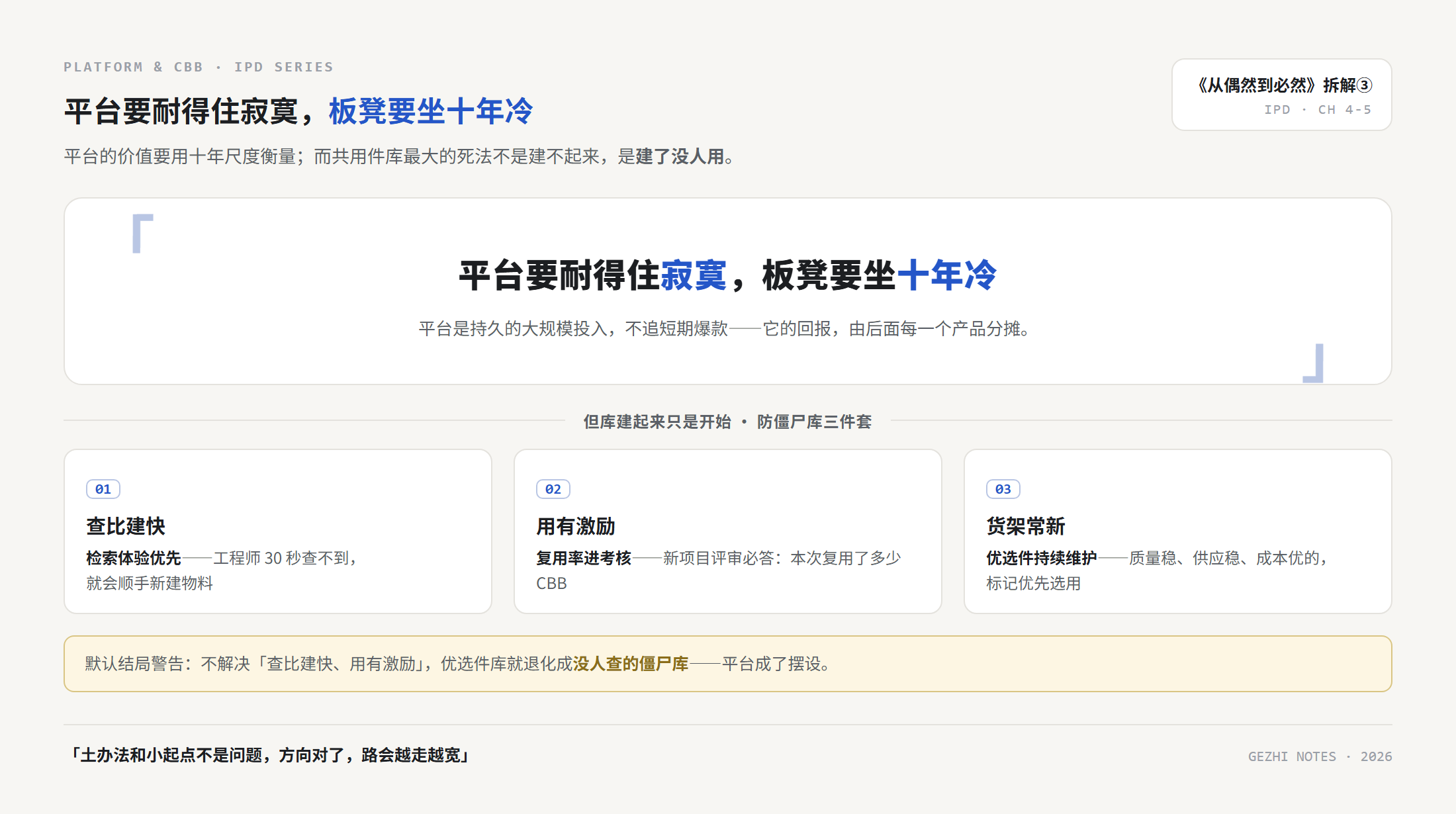Click bold text 检索体验优先

[134, 558]
